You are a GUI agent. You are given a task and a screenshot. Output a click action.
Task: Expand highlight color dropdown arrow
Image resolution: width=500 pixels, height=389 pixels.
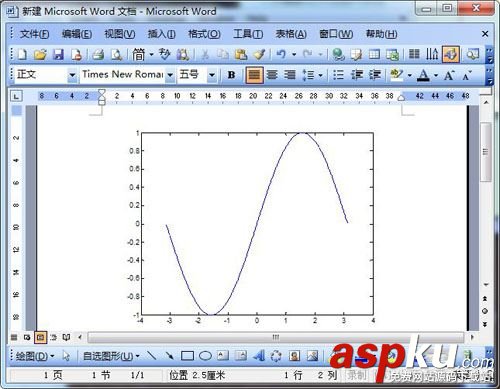(x=410, y=75)
